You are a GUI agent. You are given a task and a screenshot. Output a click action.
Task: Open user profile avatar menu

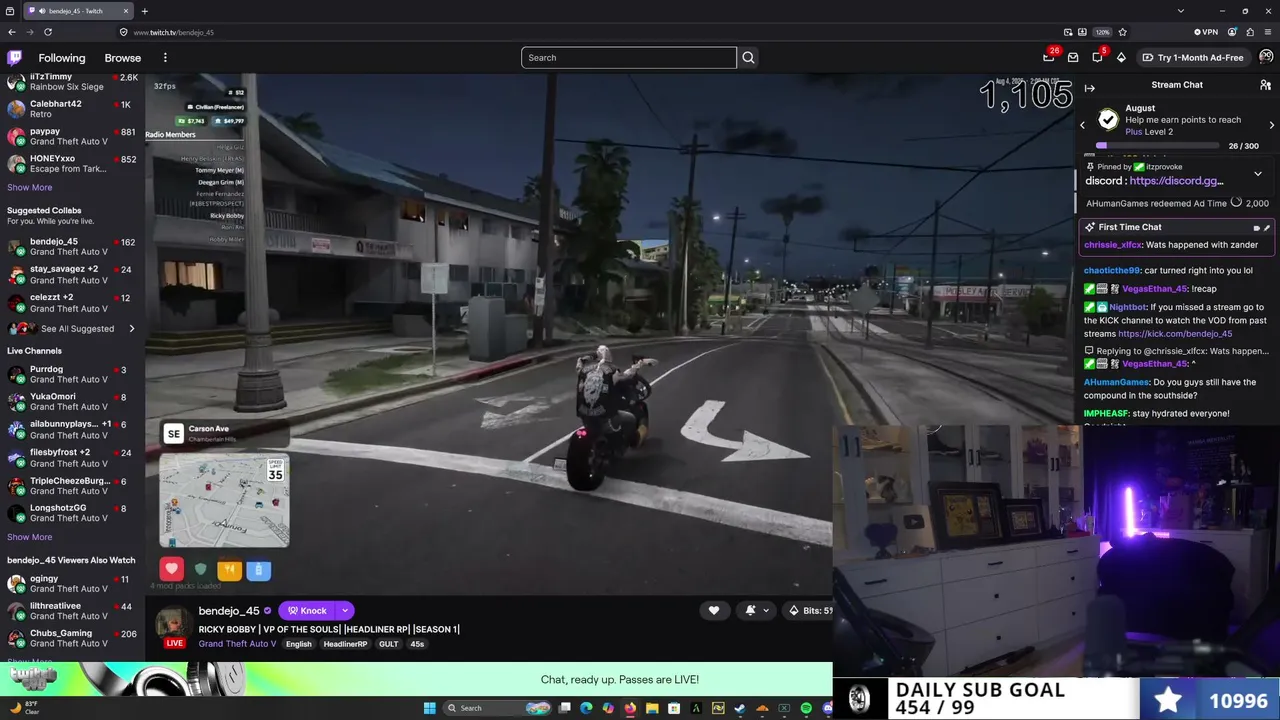[x=1266, y=57]
